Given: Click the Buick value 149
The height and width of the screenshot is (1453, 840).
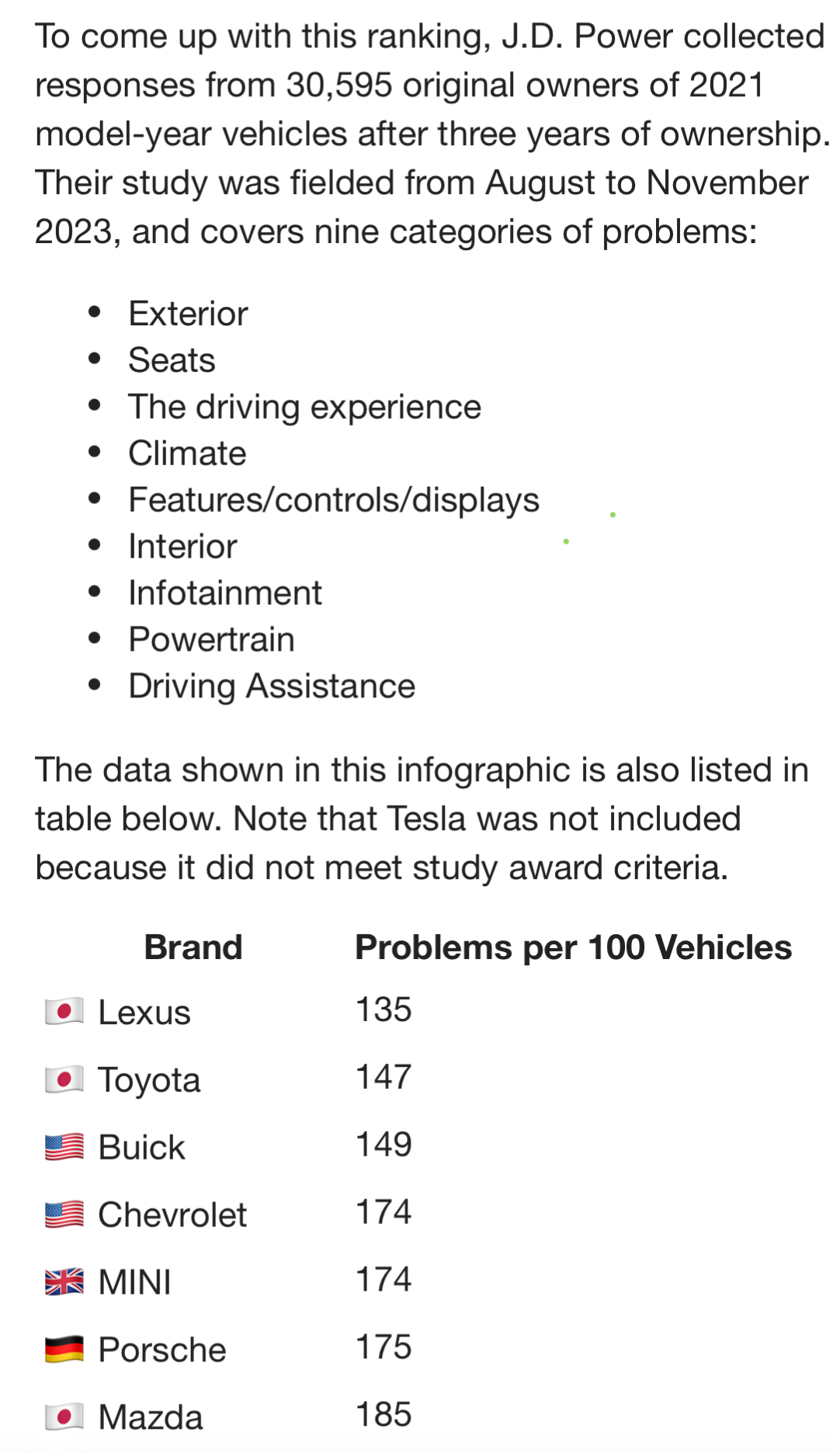Looking at the screenshot, I should (x=384, y=1145).
